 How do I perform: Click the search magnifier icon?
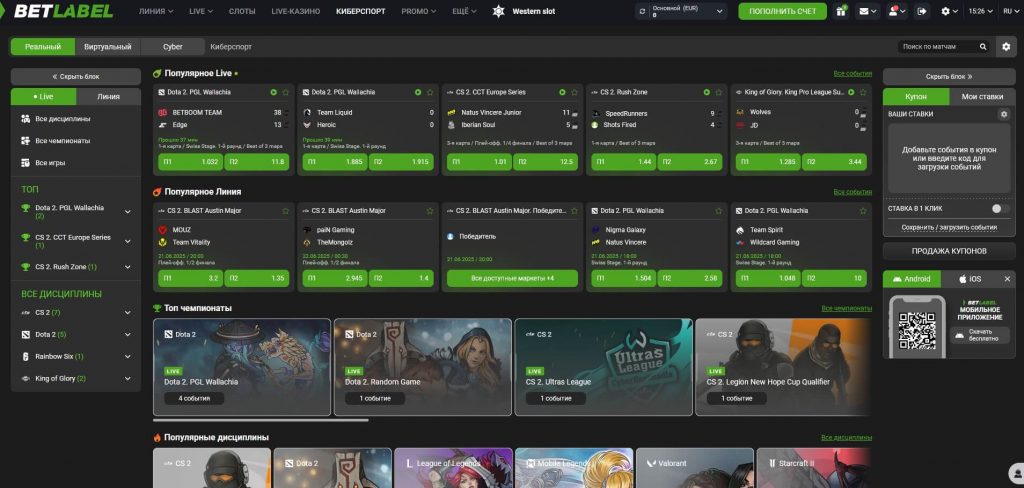(983, 47)
